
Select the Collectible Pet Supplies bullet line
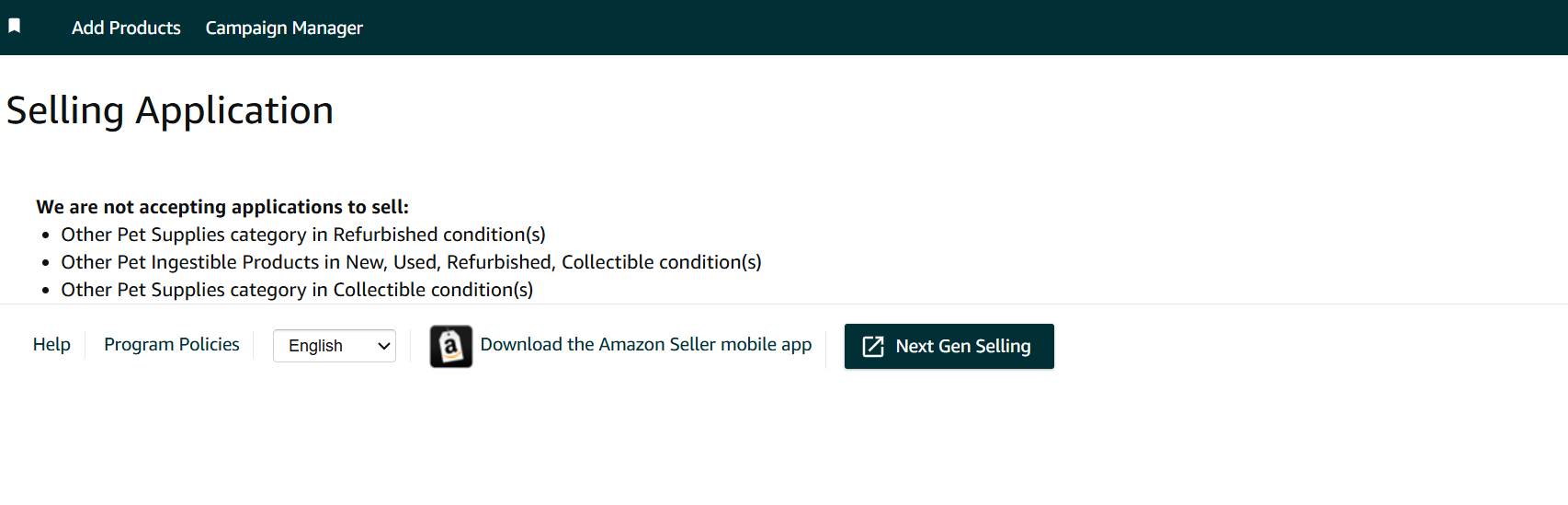pos(297,290)
